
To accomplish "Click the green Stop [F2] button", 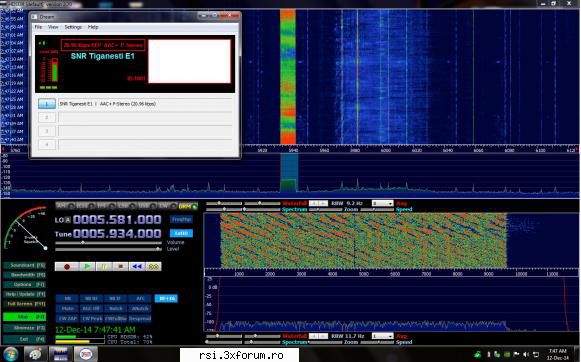I will click(x=24, y=317).
